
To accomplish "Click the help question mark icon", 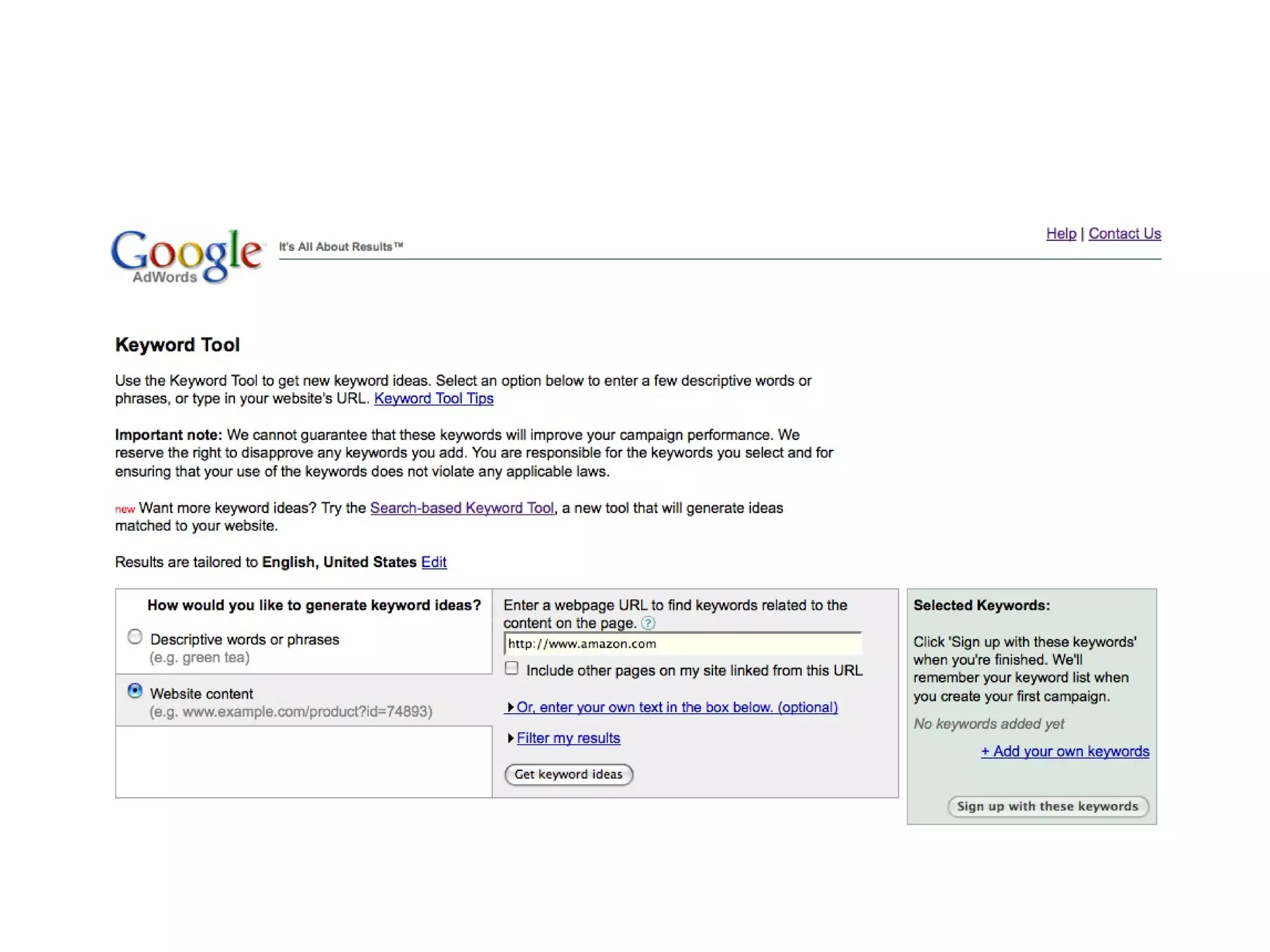I will click(x=648, y=623).
